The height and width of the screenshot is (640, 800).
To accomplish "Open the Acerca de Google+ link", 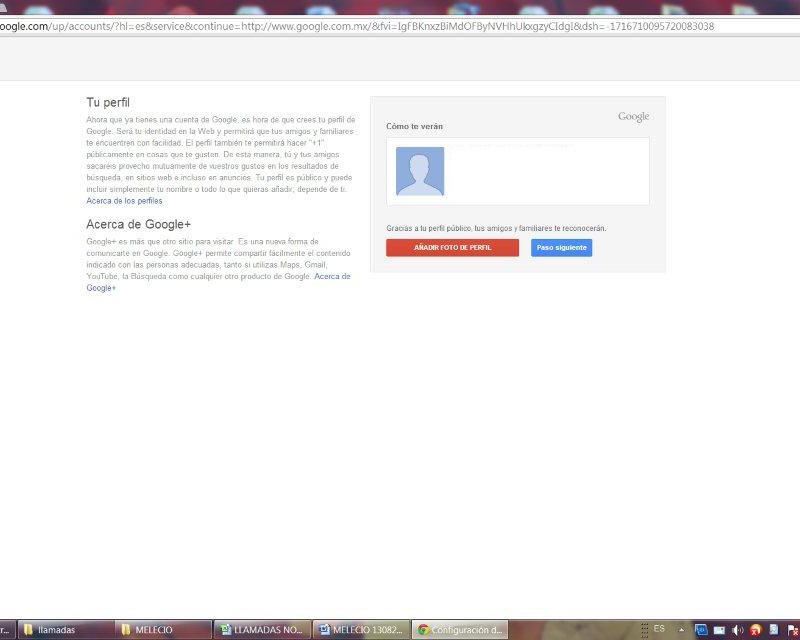I will [333, 276].
